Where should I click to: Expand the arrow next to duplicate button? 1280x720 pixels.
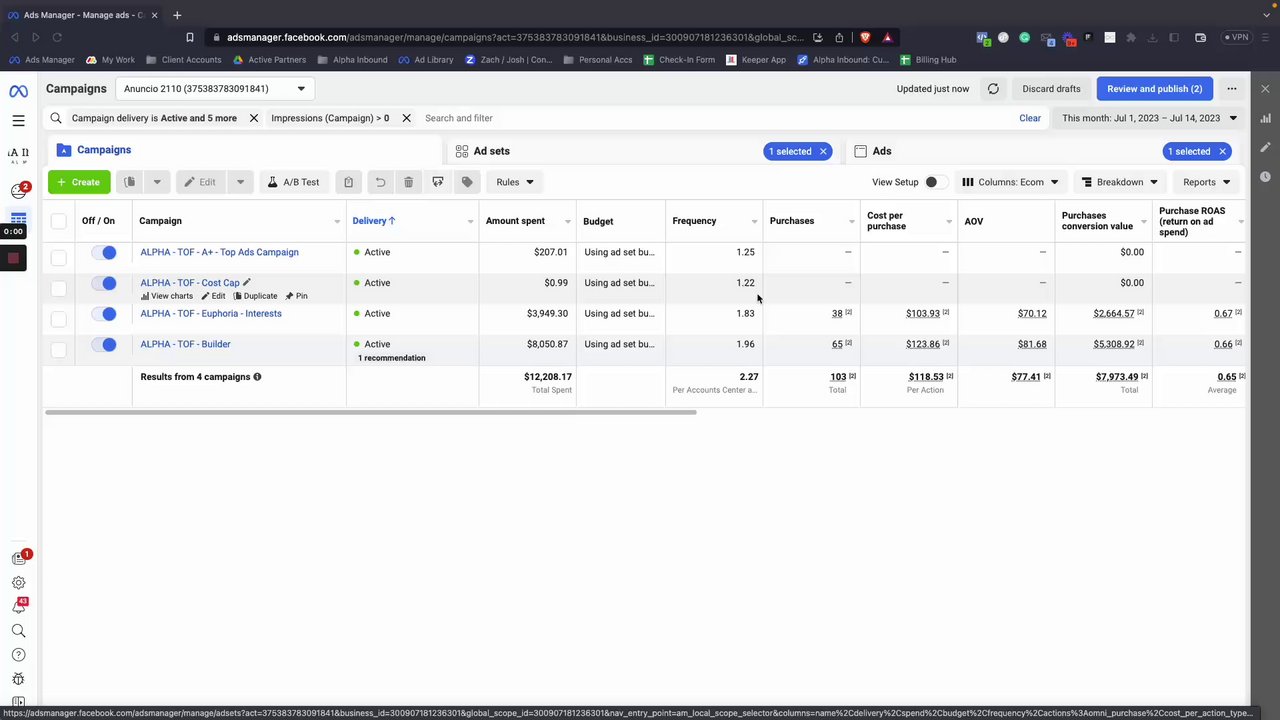coord(156,182)
